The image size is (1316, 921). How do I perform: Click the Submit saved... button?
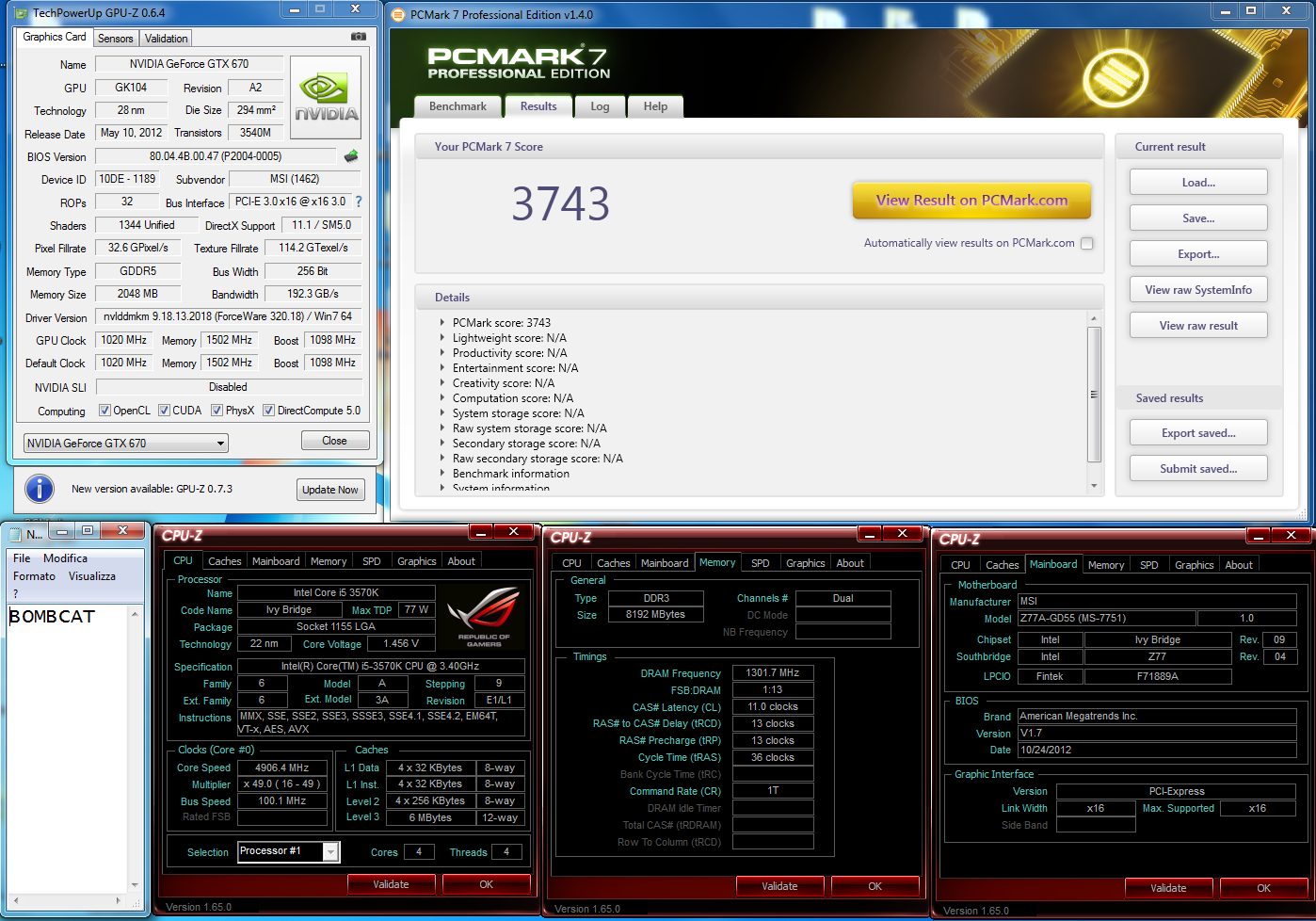[x=1198, y=469]
